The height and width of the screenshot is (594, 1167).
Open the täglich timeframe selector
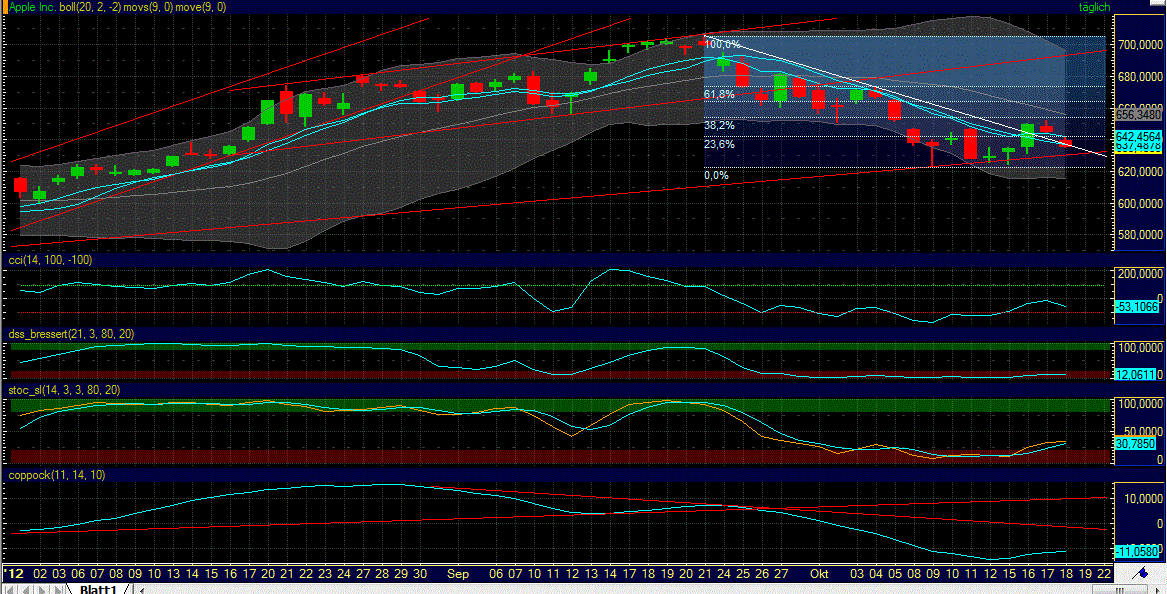(x=1096, y=7)
